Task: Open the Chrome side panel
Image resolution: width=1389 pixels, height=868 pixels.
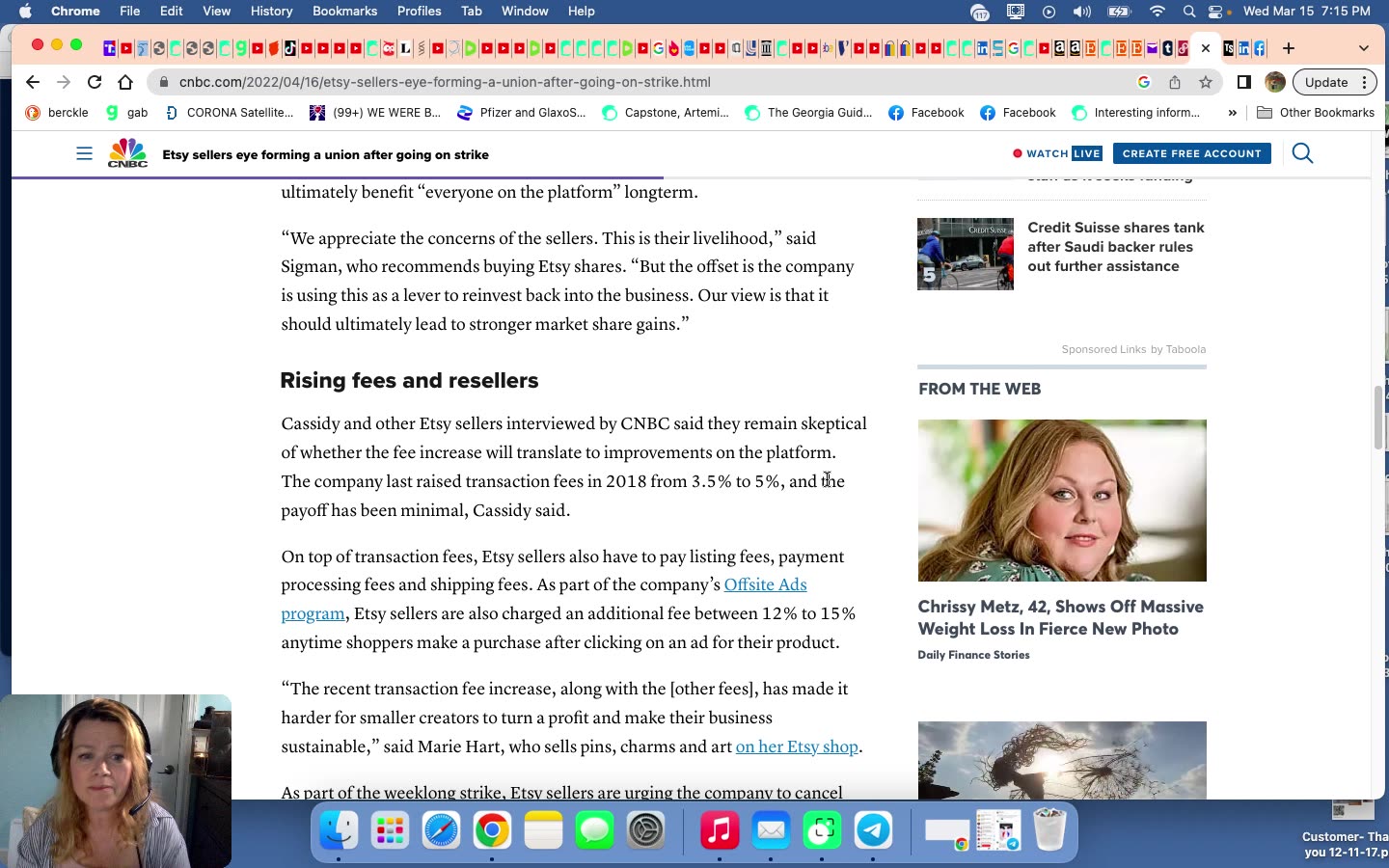Action: (1244, 82)
